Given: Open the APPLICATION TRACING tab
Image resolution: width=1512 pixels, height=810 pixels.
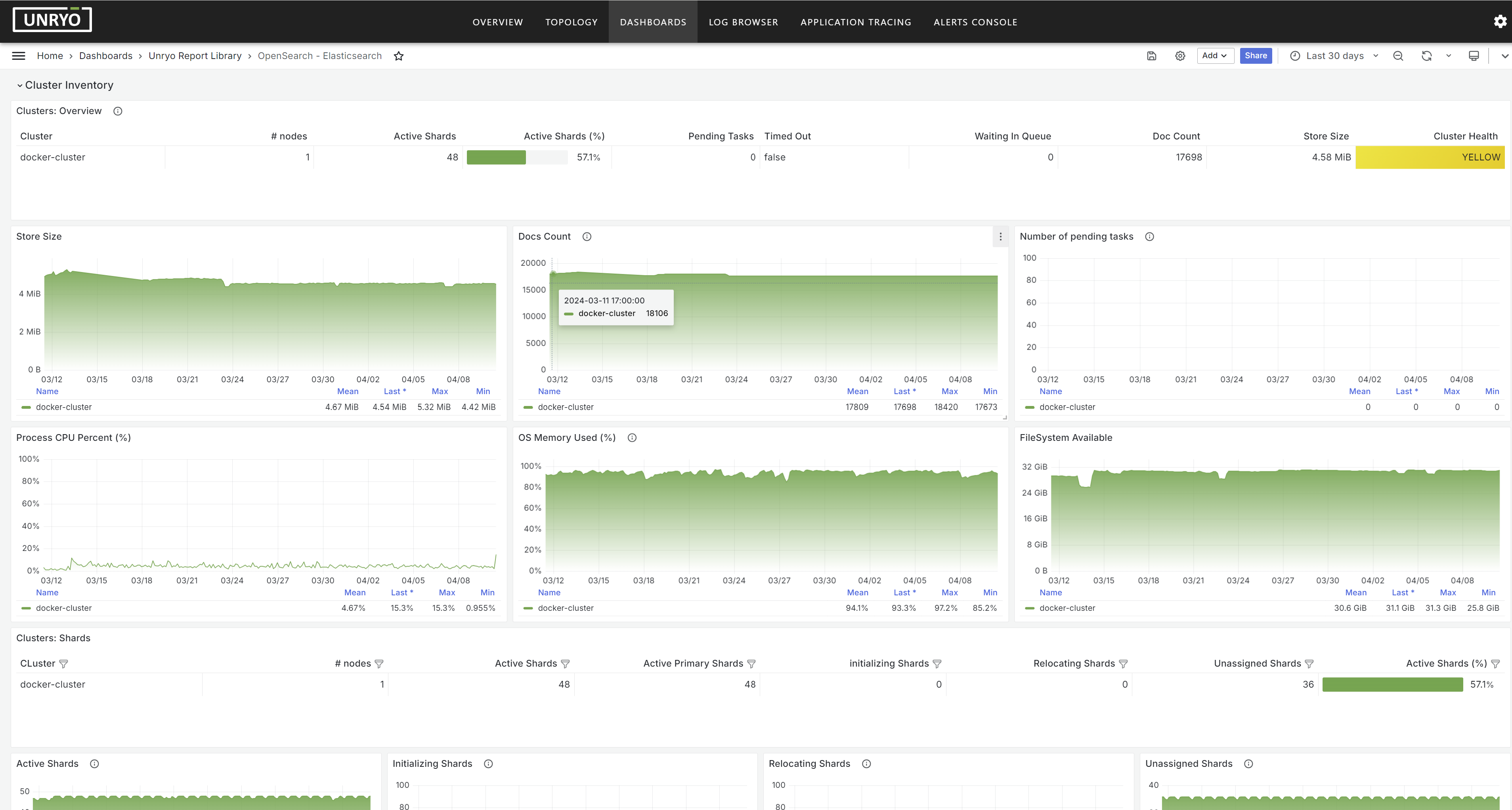Looking at the screenshot, I should tap(856, 22).
